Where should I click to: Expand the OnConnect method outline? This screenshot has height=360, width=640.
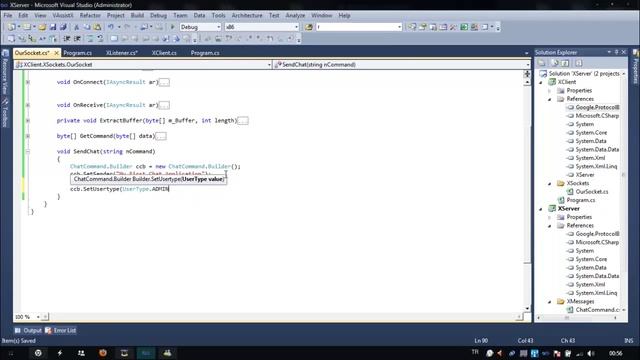click(x=28, y=82)
